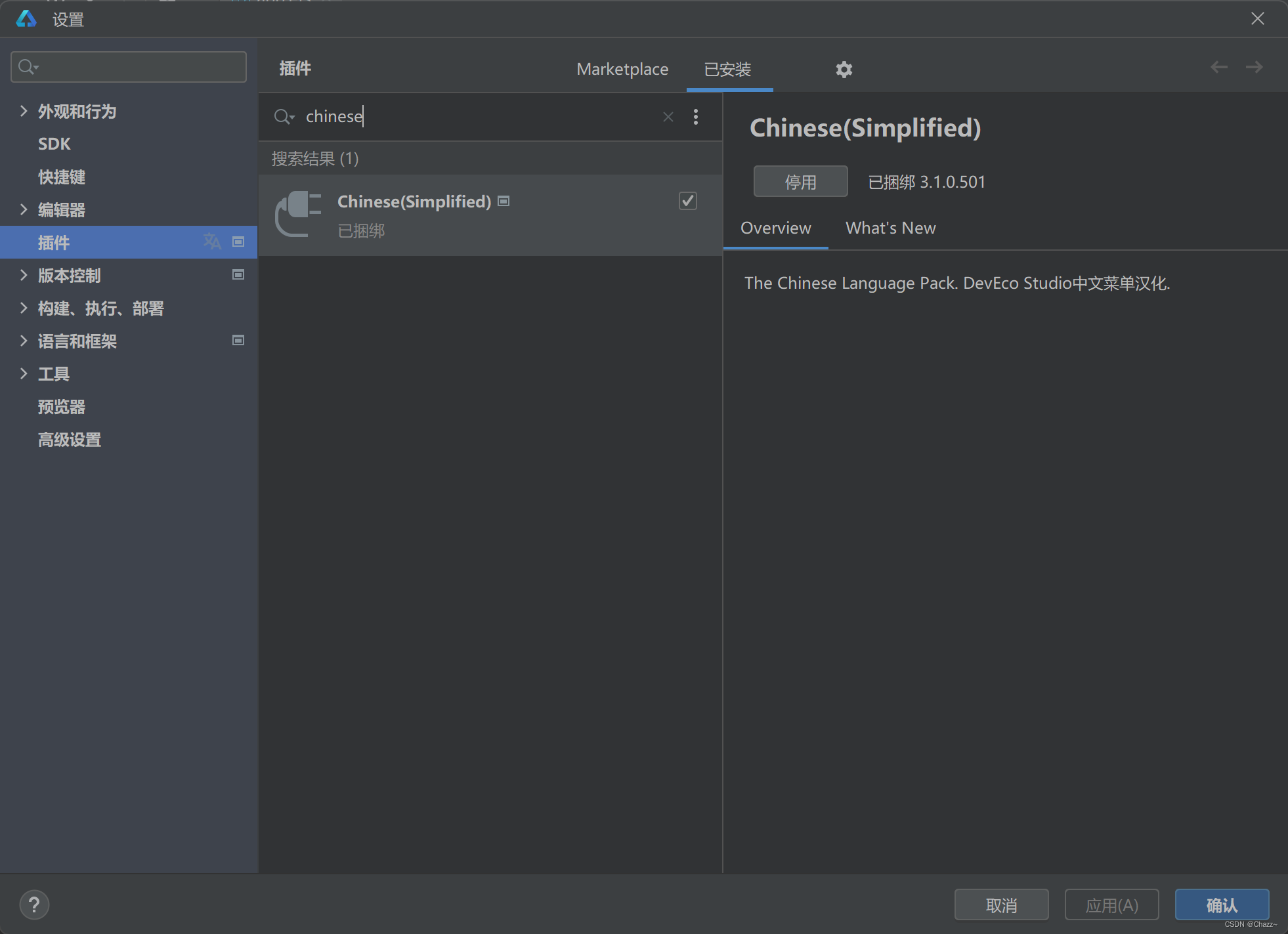Uncheck the Chinese(Simplified) plugin checkbox
This screenshot has height=934, width=1288.
click(x=687, y=201)
